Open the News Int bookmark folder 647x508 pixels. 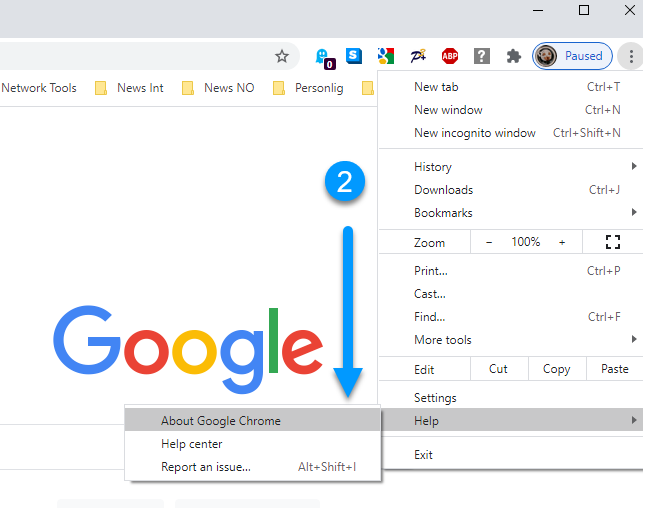click(x=129, y=88)
